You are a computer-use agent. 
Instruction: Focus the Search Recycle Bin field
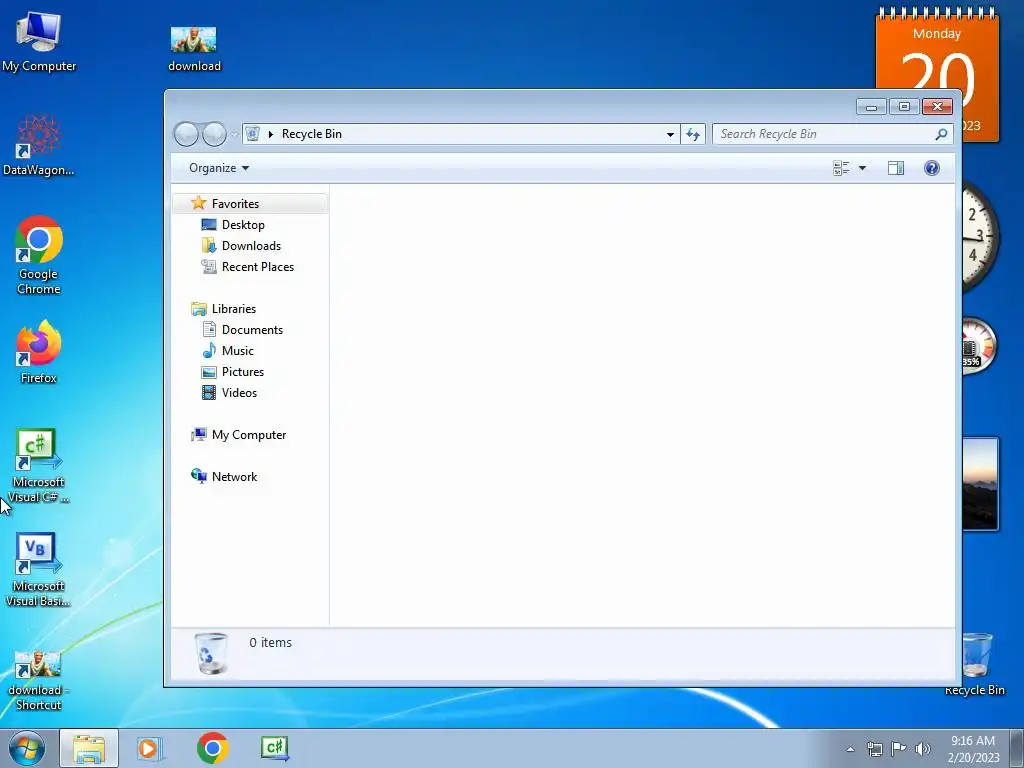(824, 135)
